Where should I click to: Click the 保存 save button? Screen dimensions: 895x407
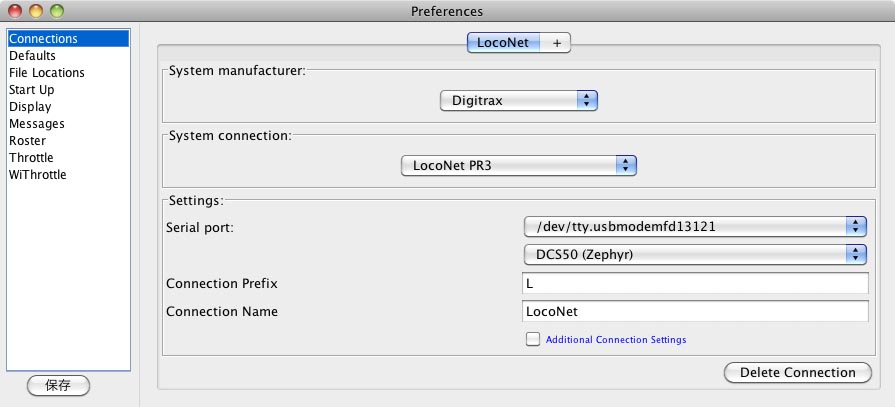[58, 385]
